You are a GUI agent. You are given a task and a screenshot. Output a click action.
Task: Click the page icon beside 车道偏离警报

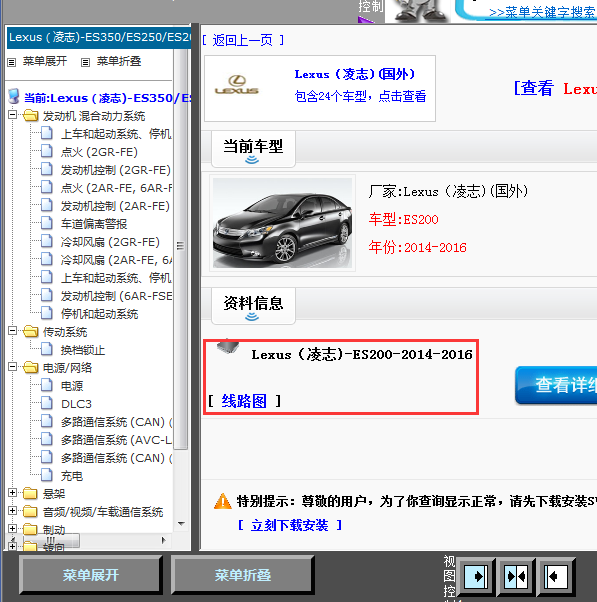click(47, 223)
